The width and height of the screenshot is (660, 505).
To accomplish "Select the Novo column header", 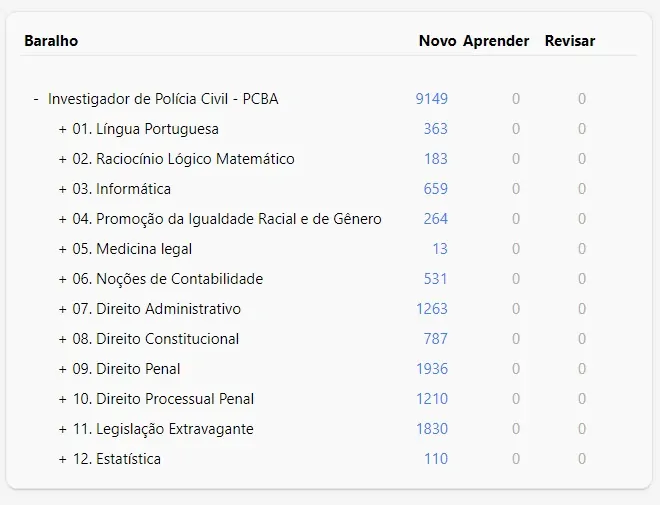I will coord(437,41).
